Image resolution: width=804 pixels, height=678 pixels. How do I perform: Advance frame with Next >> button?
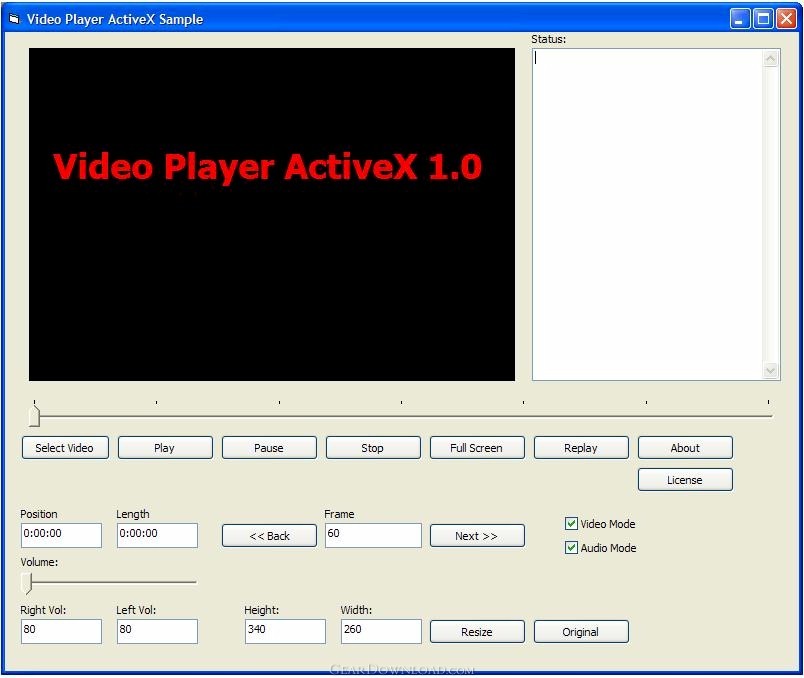click(x=477, y=536)
